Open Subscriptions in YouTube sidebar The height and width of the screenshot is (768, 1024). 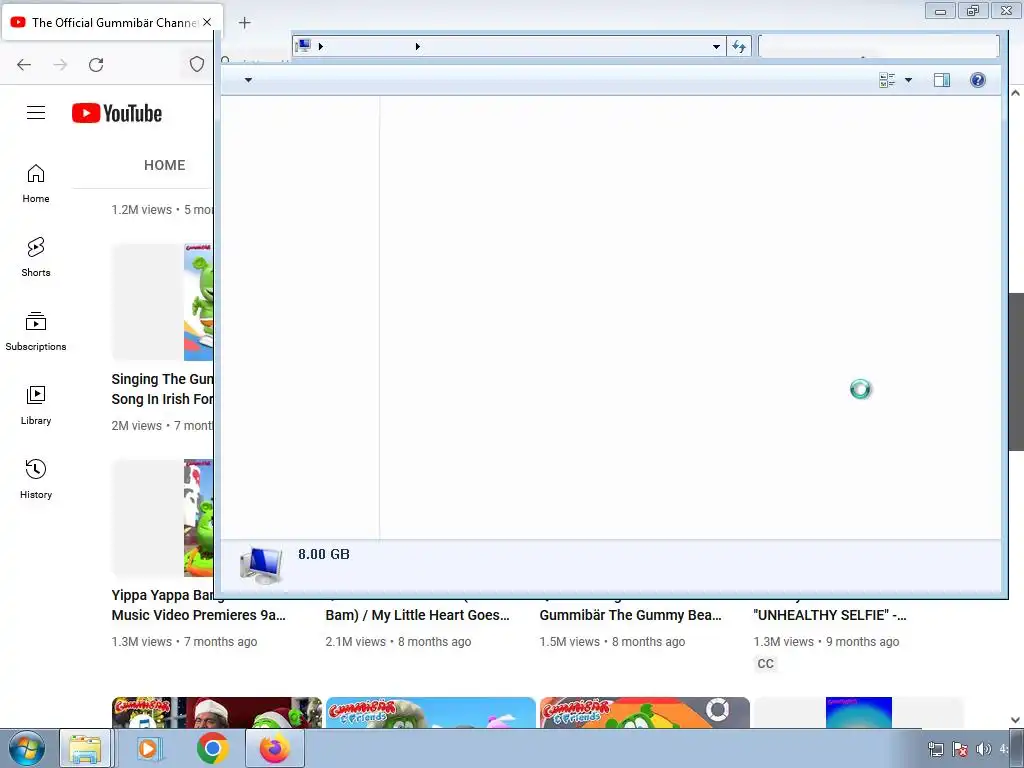tap(36, 332)
